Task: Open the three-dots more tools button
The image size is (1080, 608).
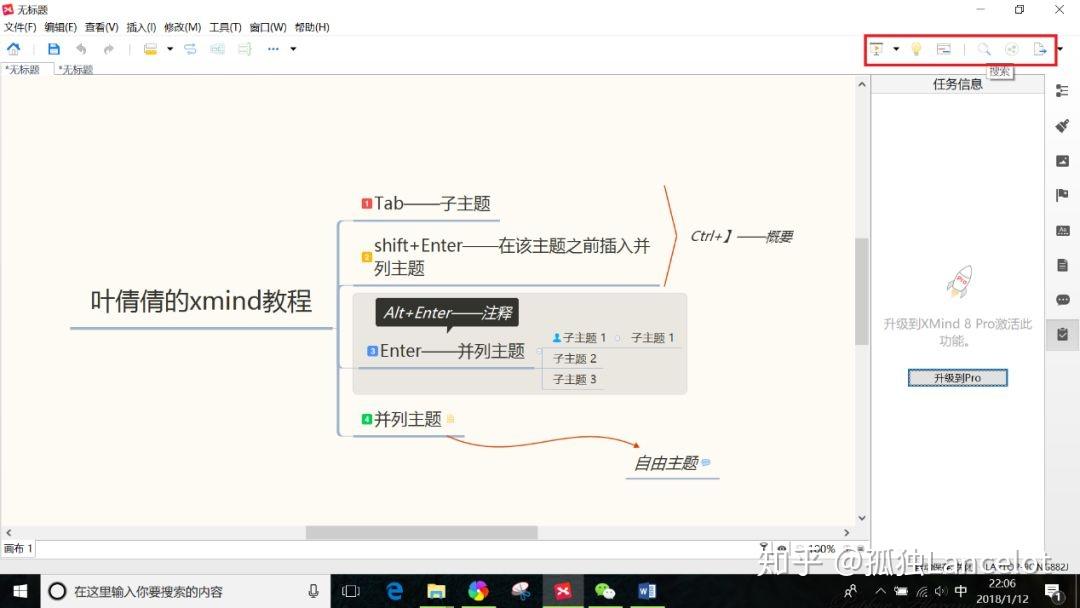Action: point(273,49)
